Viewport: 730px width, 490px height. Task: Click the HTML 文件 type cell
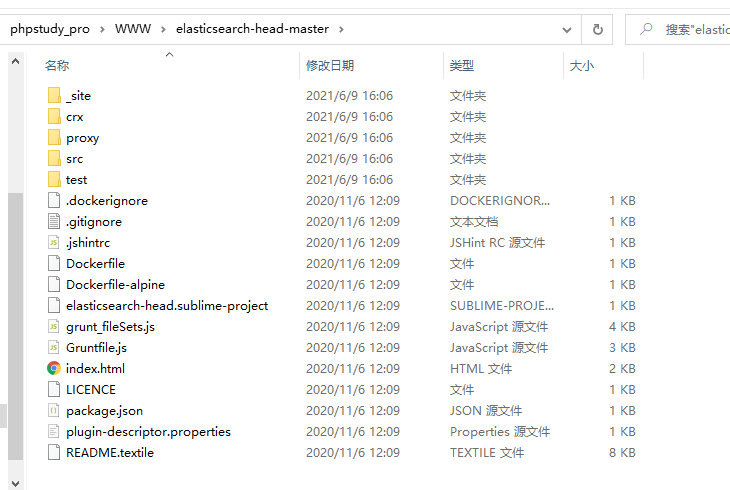coord(481,368)
